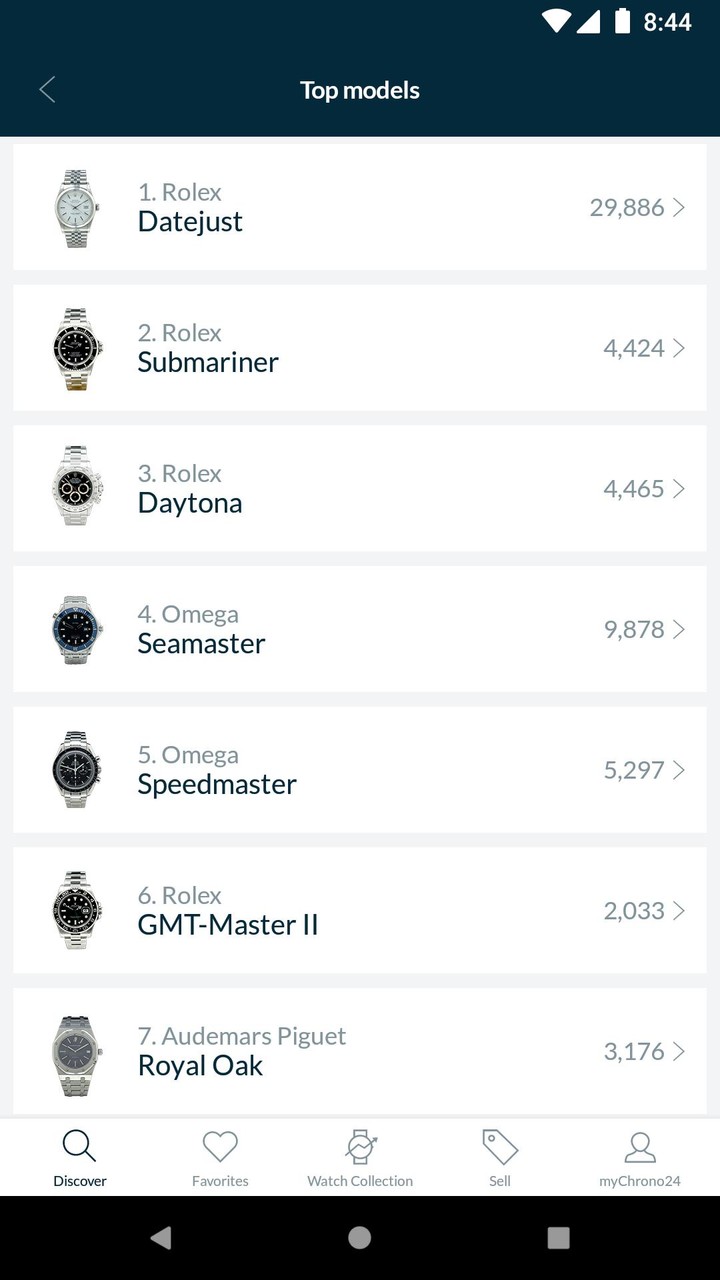Open the Rolex GMT-Master II listing
Image resolution: width=720 pixels, height=1280 pixels.
pos(360,911)
